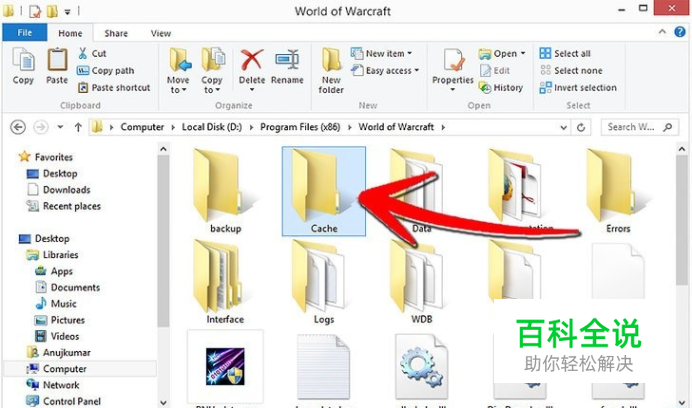
Task: Click the navigation pane scroll up arrow
Action: coord(163,149)
